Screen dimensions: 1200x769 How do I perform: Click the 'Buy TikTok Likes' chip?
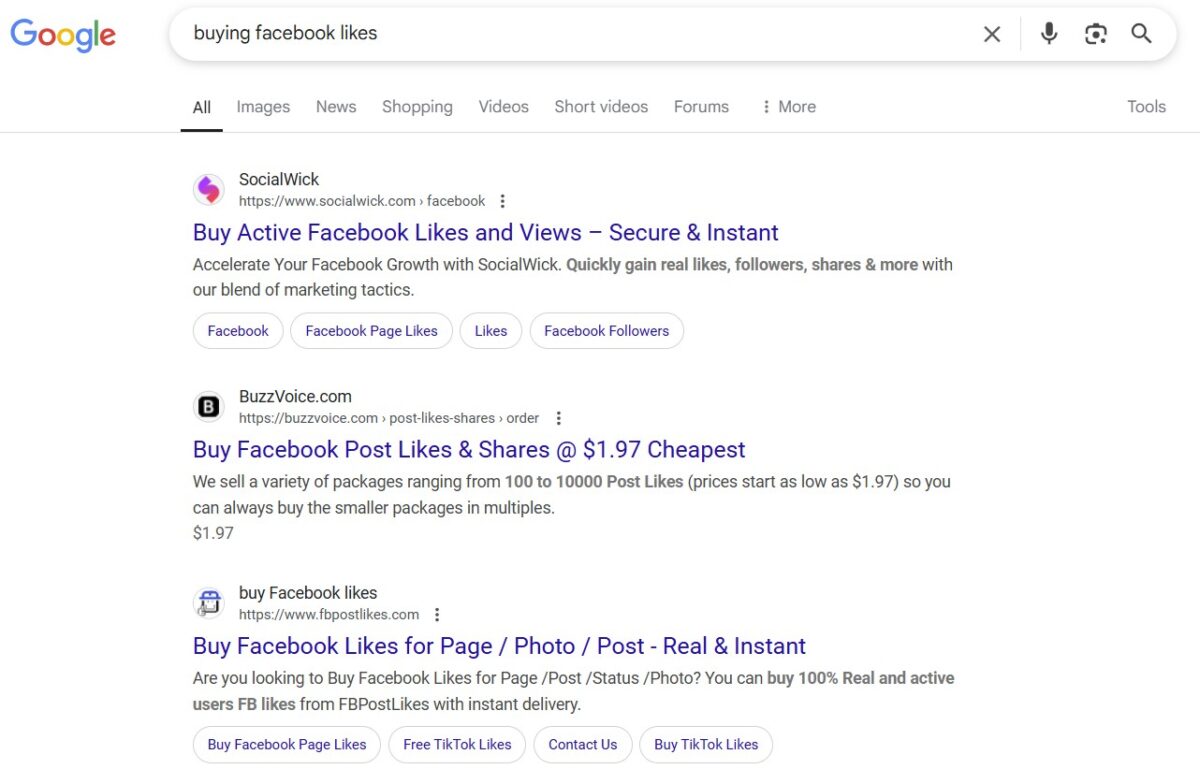click(x=706, y=744)
